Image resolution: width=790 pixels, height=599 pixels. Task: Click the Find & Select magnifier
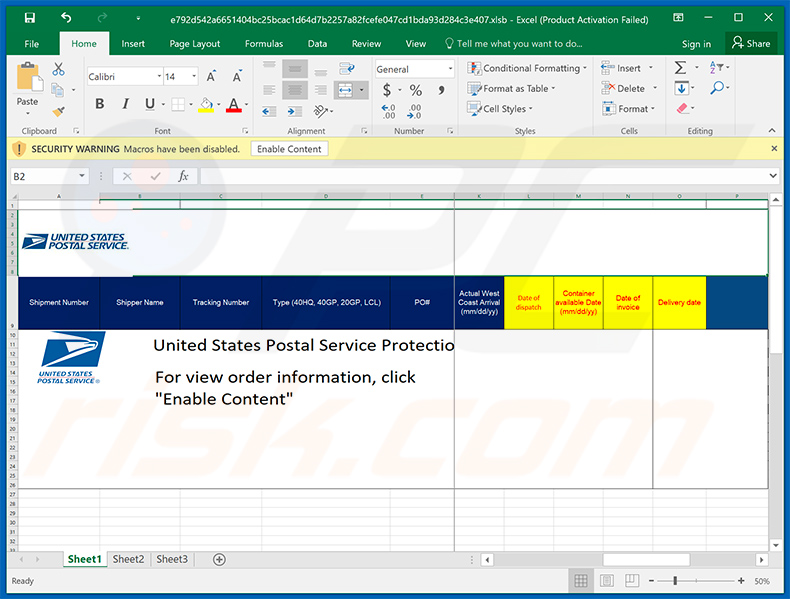pyautogui.click(x=717, y=88)
